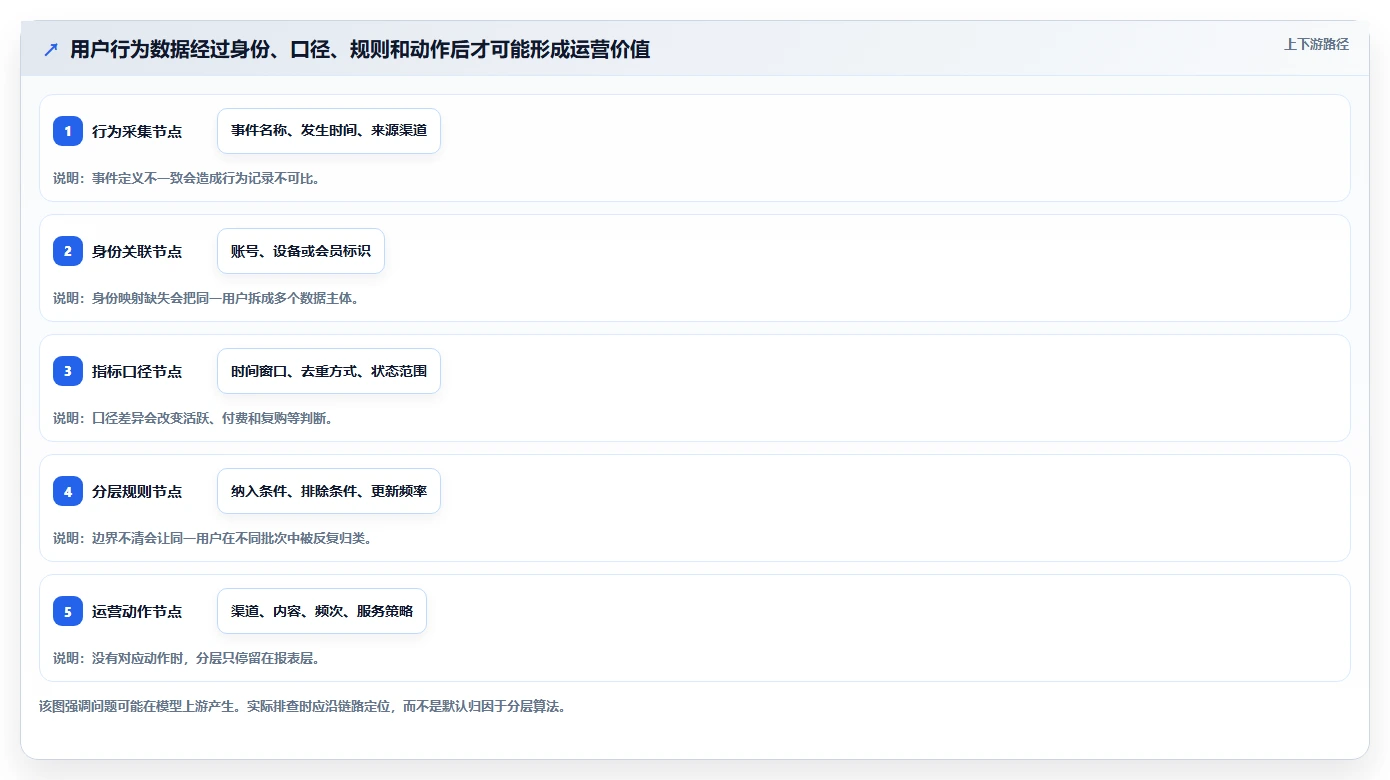Select the 身份关联节点 title

pos(137,251)
